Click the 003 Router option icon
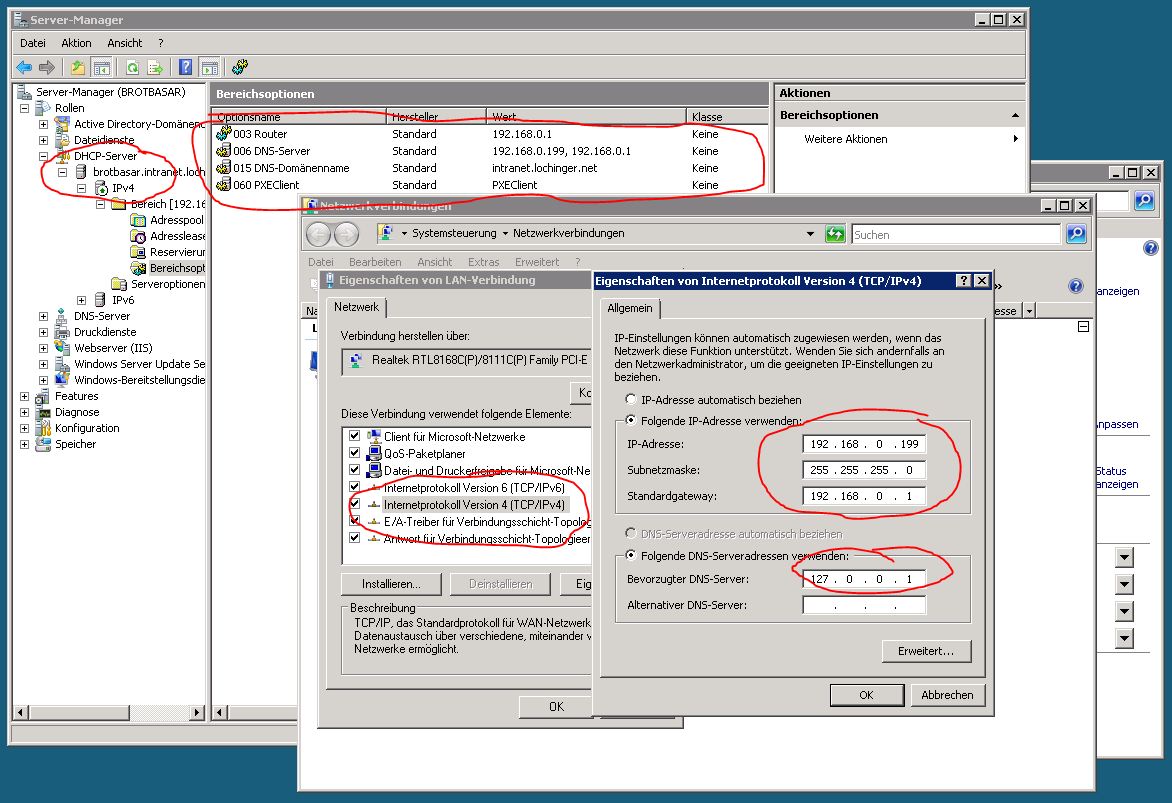 [x=223, y=134]
